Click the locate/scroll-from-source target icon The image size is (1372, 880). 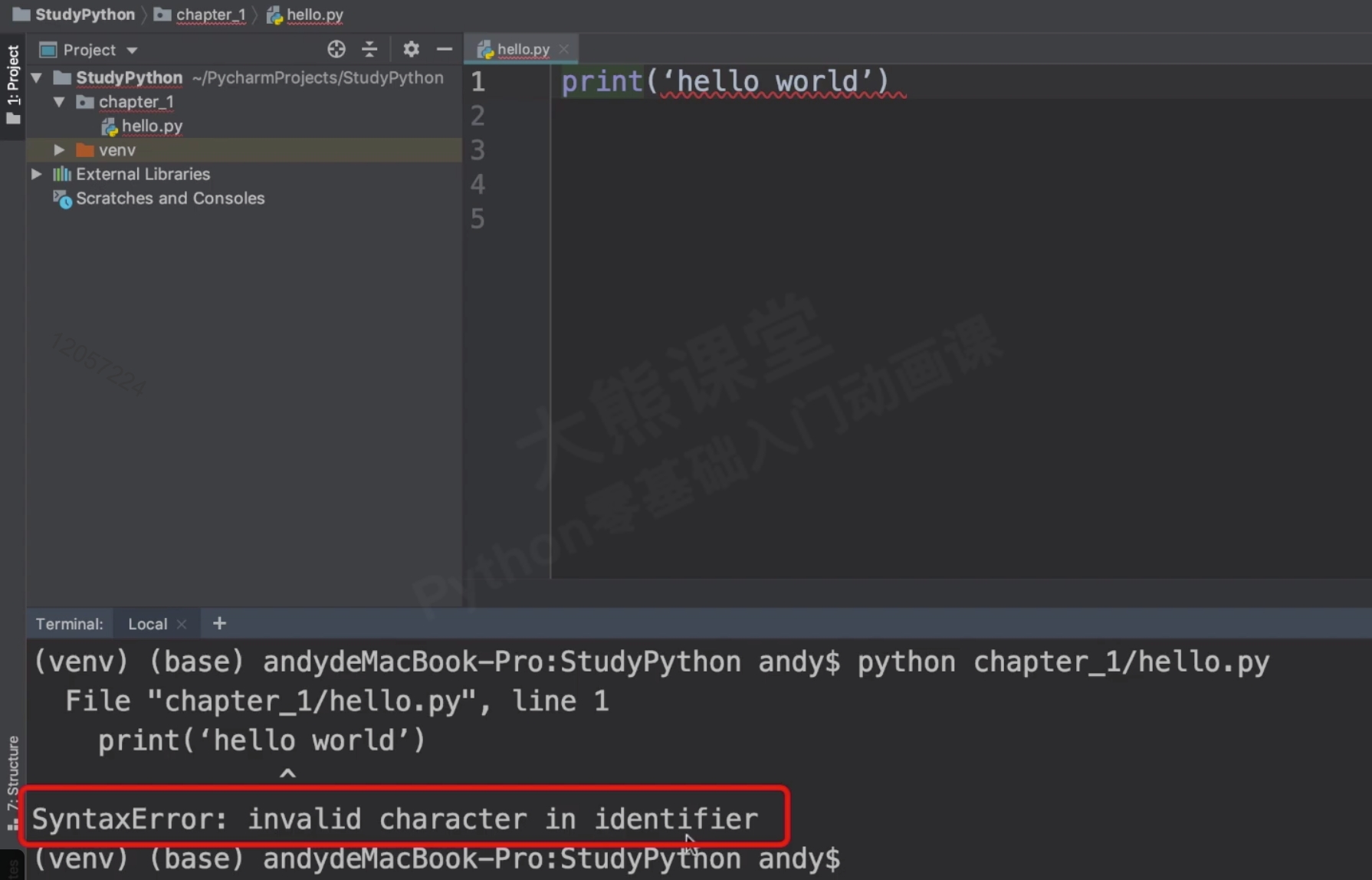point(336,50)
